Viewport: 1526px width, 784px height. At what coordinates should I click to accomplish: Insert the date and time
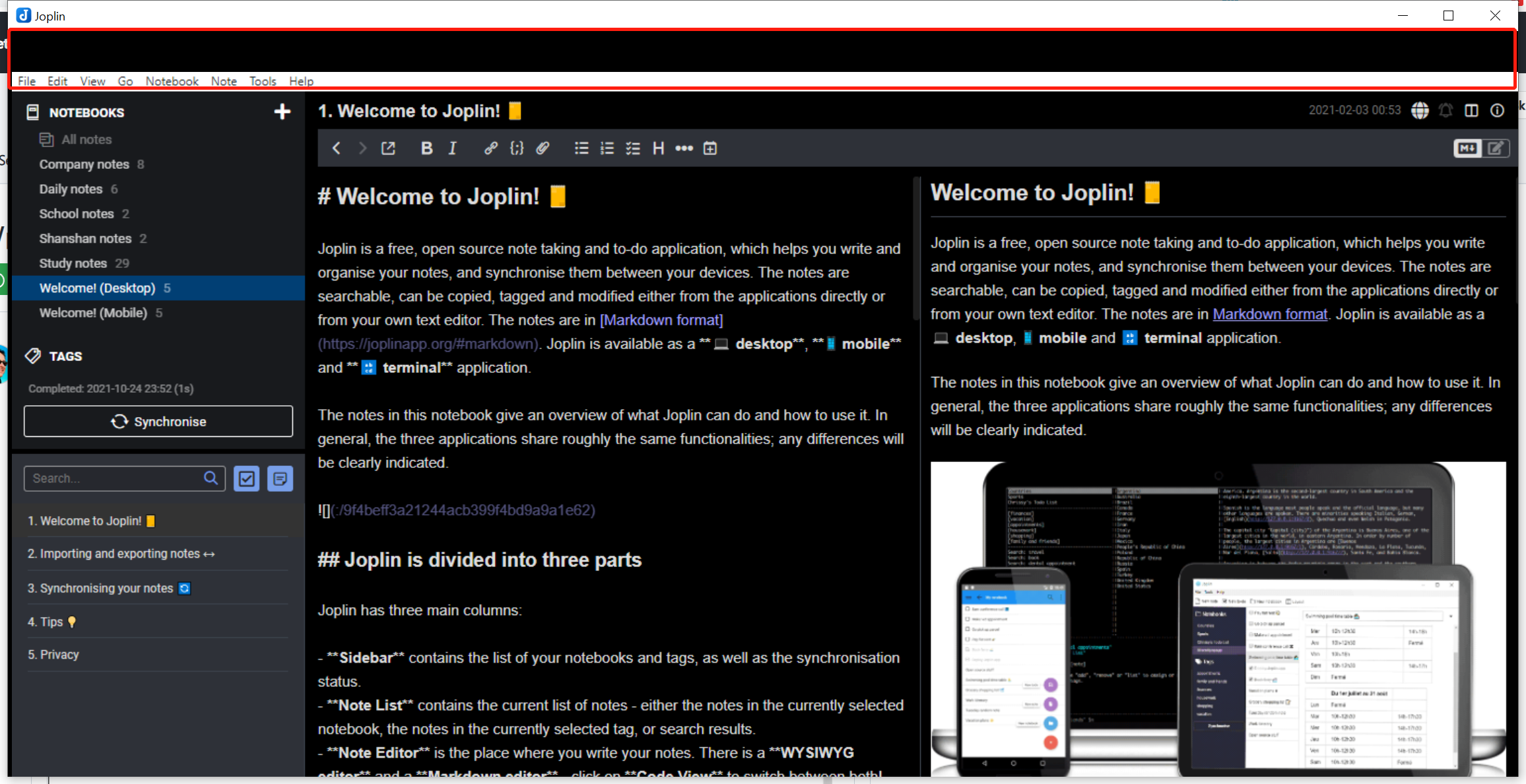[x=710, y=148]
